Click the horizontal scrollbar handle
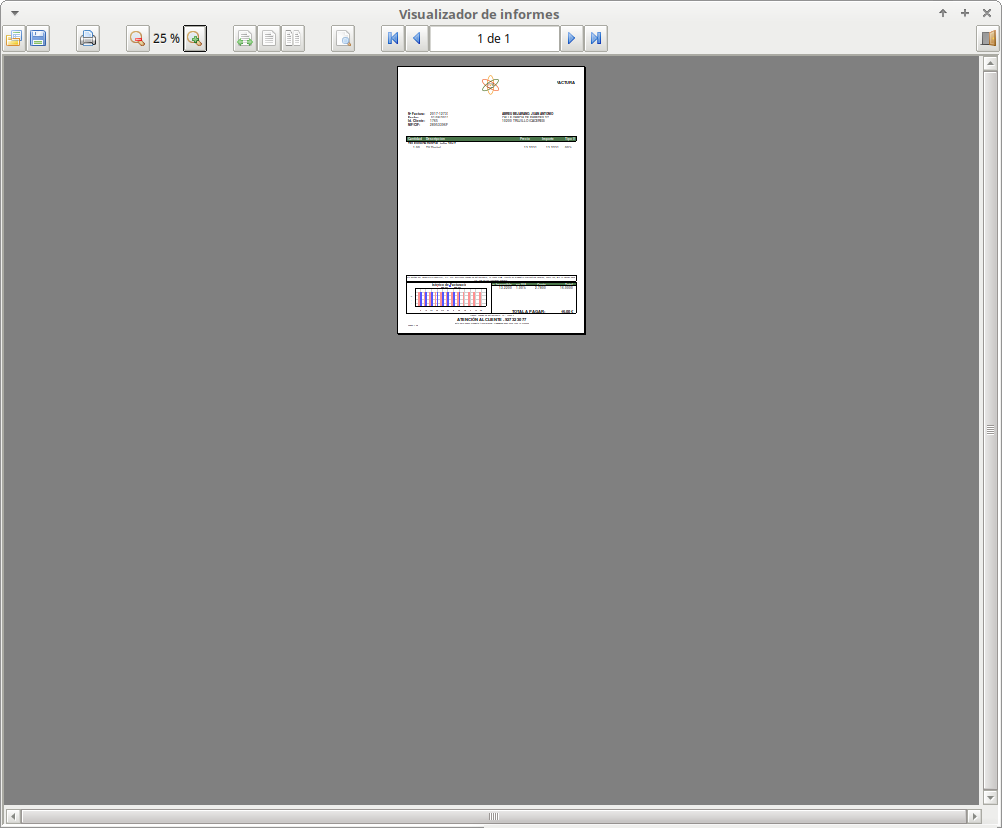The height and width of the screenshot is (828, 1002). coord(493,816)
